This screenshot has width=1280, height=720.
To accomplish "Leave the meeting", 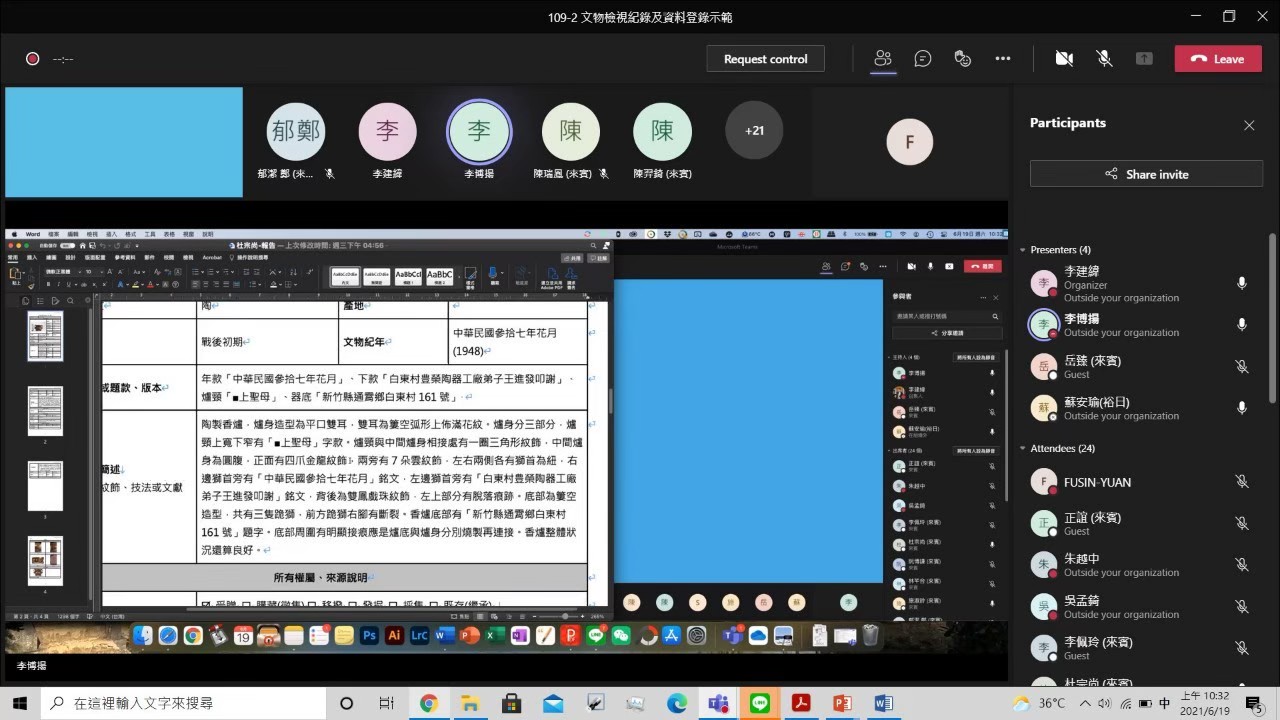I will click(1217, 59).
